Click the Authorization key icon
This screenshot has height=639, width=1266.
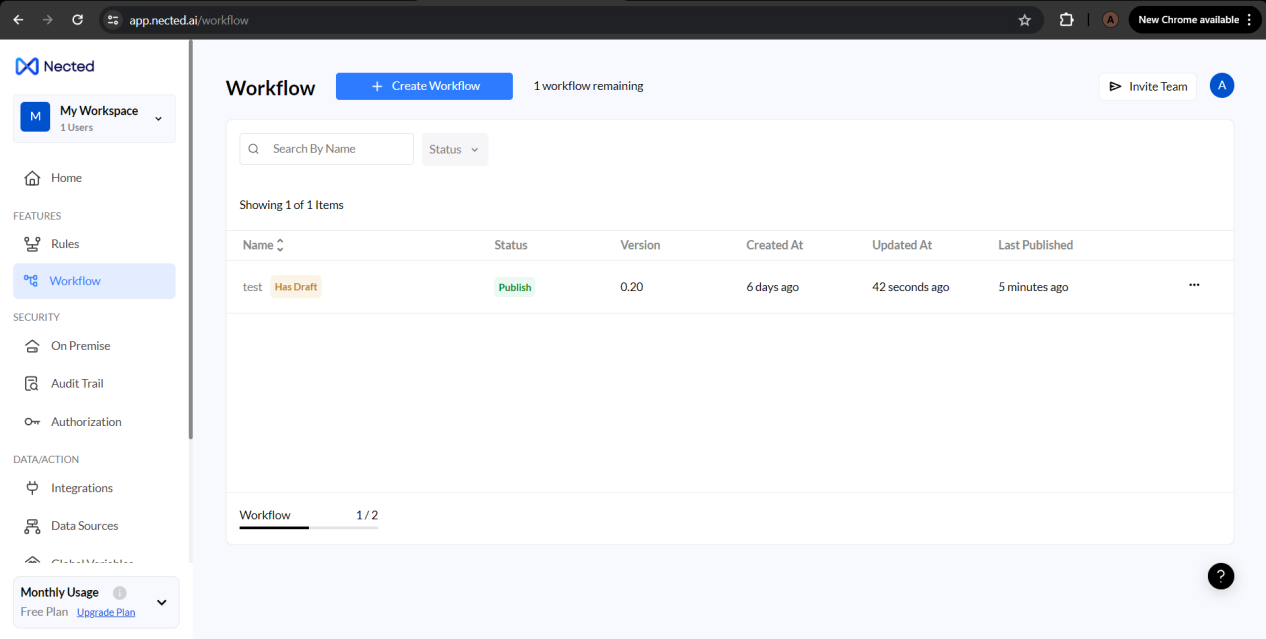[x=32, y=422]
